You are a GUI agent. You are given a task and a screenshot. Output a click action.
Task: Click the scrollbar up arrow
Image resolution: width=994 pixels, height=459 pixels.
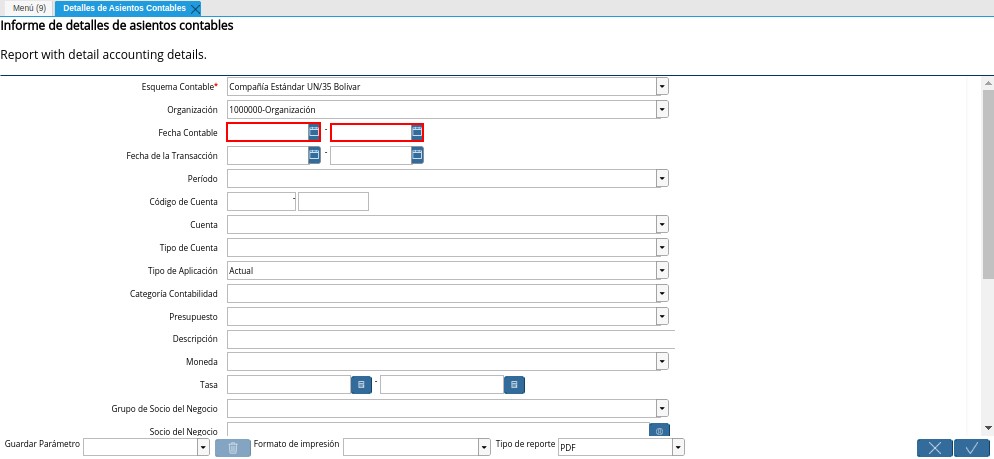(988, 83)
